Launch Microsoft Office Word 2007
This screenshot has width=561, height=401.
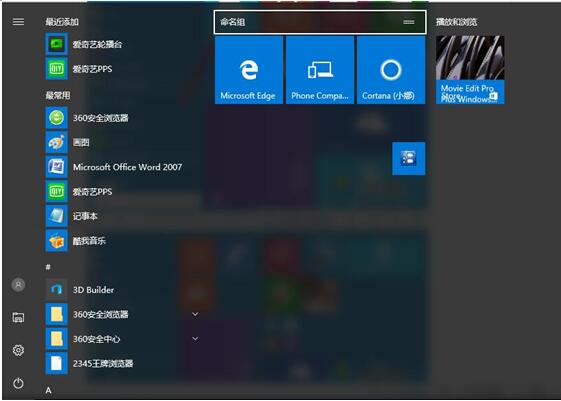[x=114, y=167]
